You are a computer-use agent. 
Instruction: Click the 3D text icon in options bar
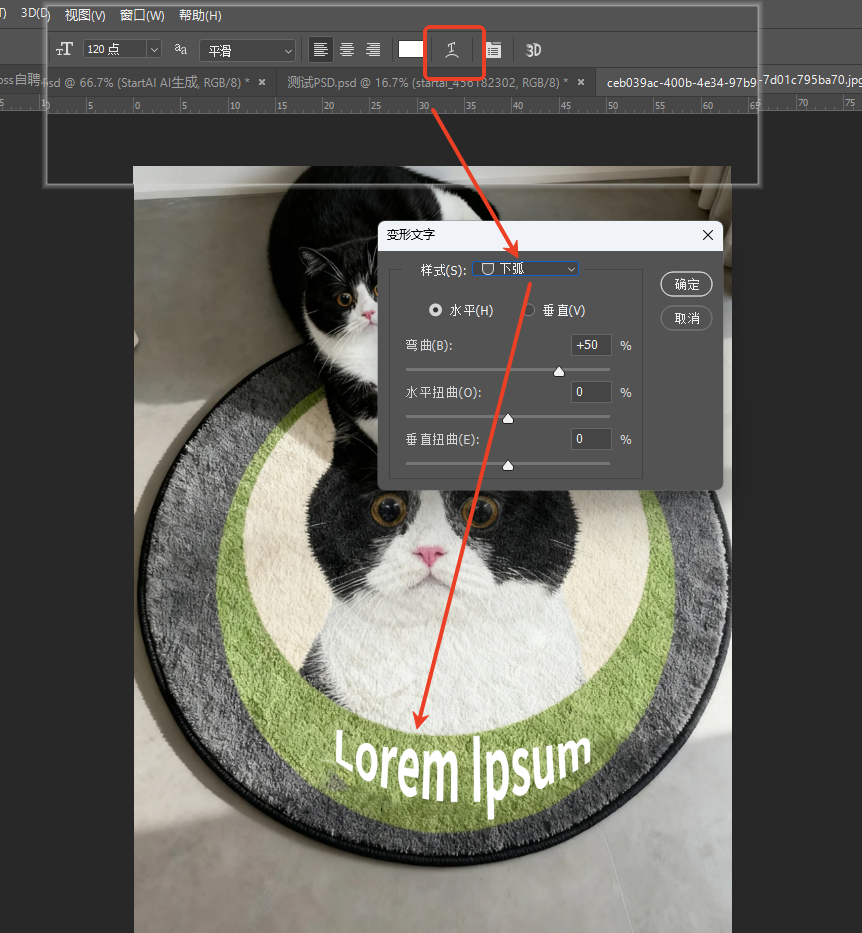[534, 50]
